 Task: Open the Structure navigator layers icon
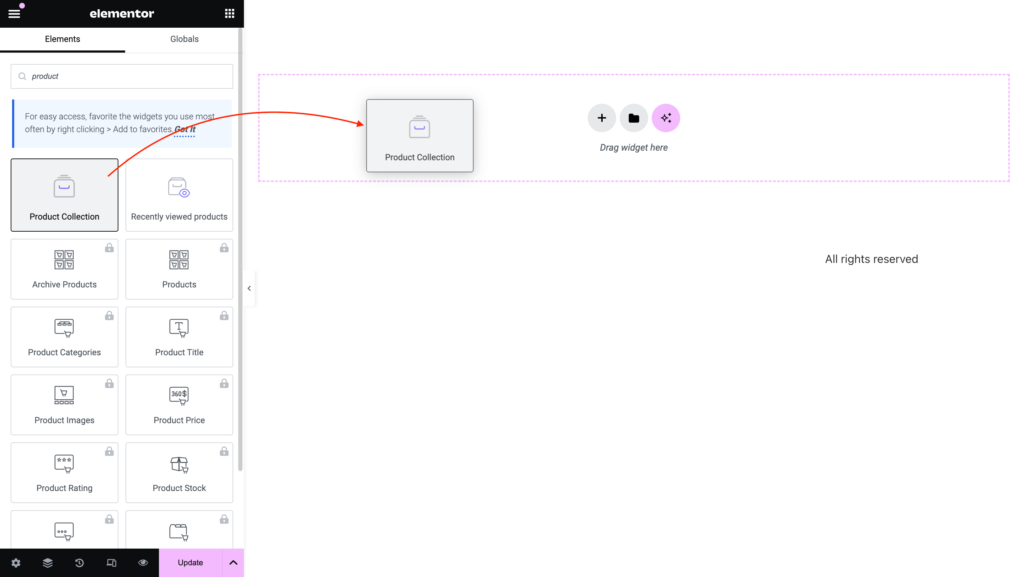pos(47,562)
